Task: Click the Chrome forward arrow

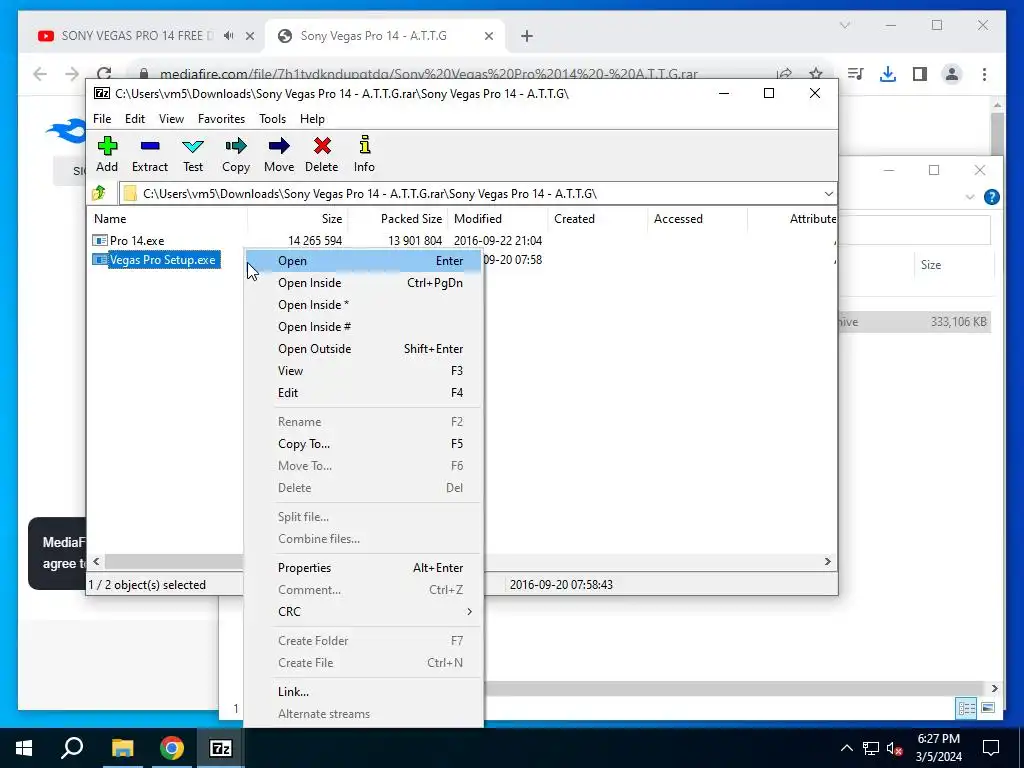Action: pyautogui.click(x=72, y=74)
